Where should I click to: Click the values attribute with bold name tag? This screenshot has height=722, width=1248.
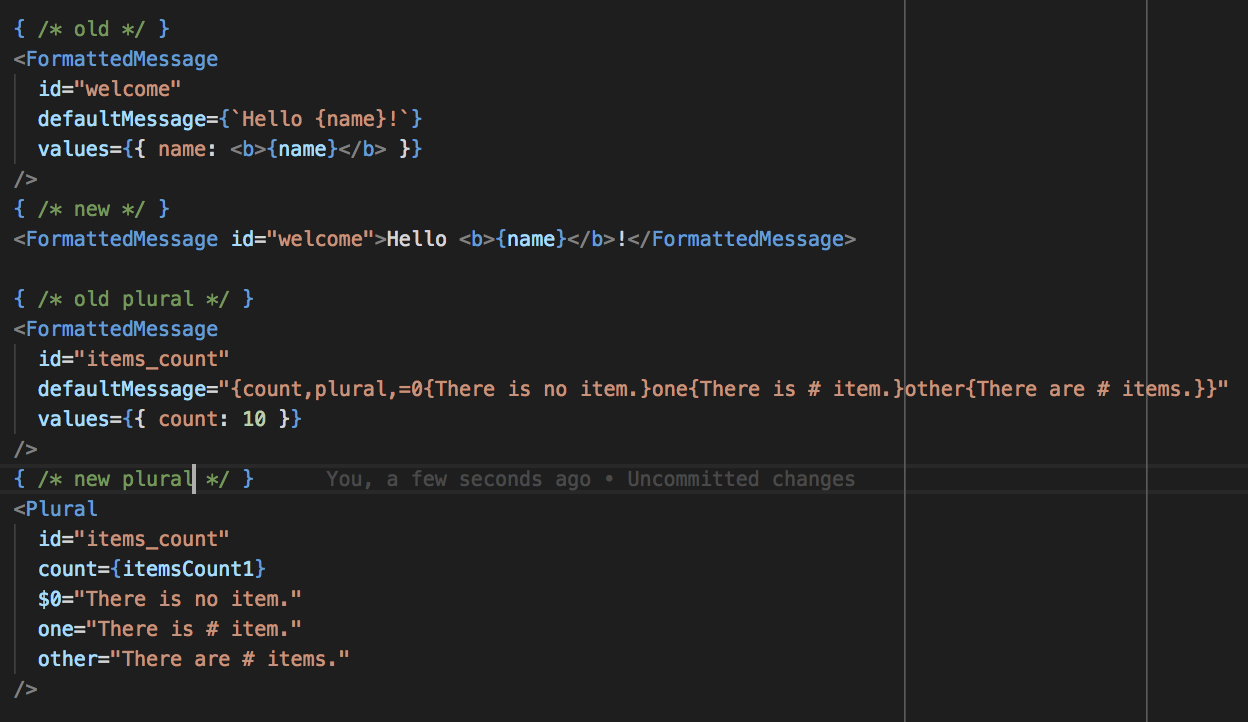tap(230, 149)
